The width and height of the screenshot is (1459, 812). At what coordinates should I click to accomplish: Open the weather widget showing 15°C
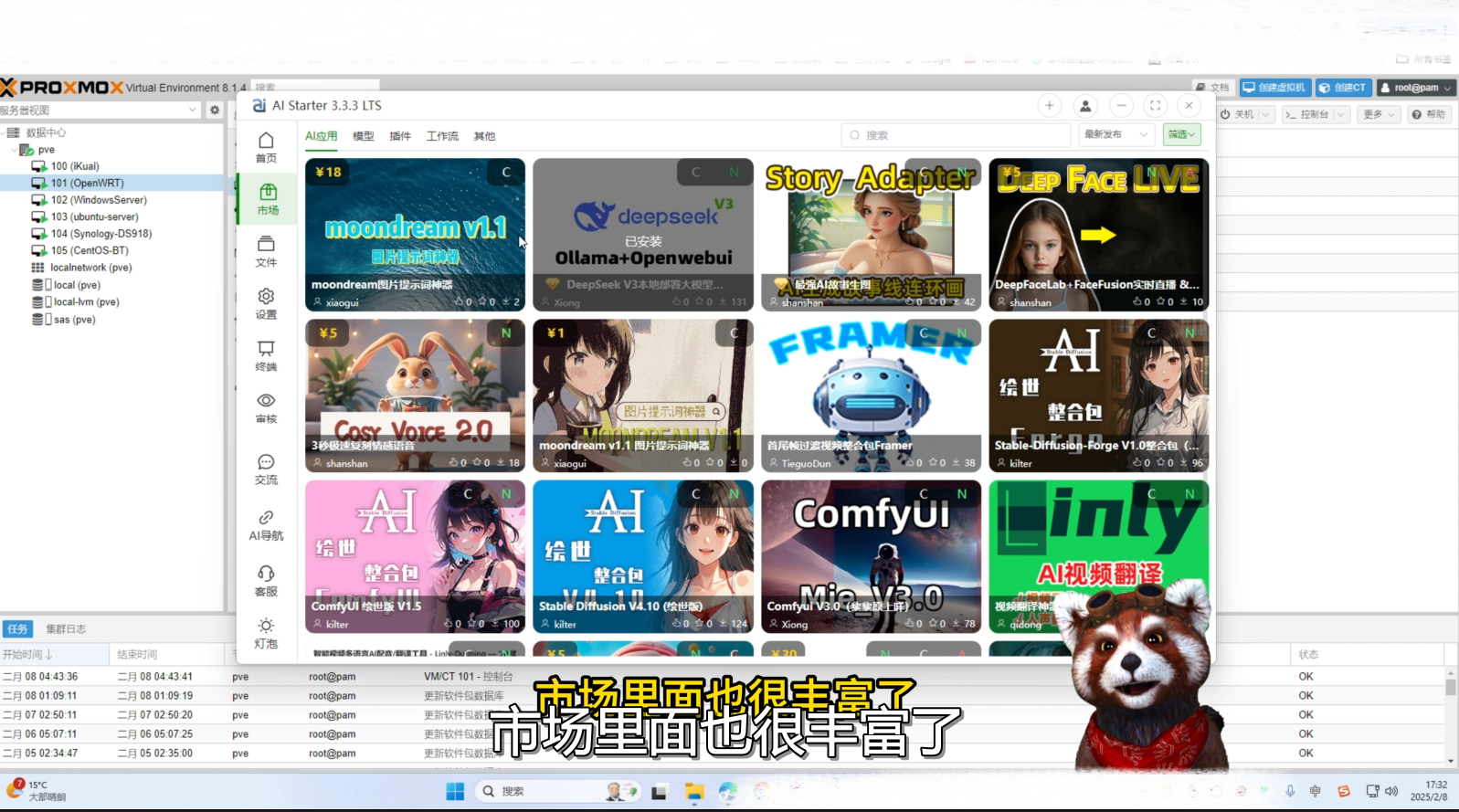tap(37, 791)
